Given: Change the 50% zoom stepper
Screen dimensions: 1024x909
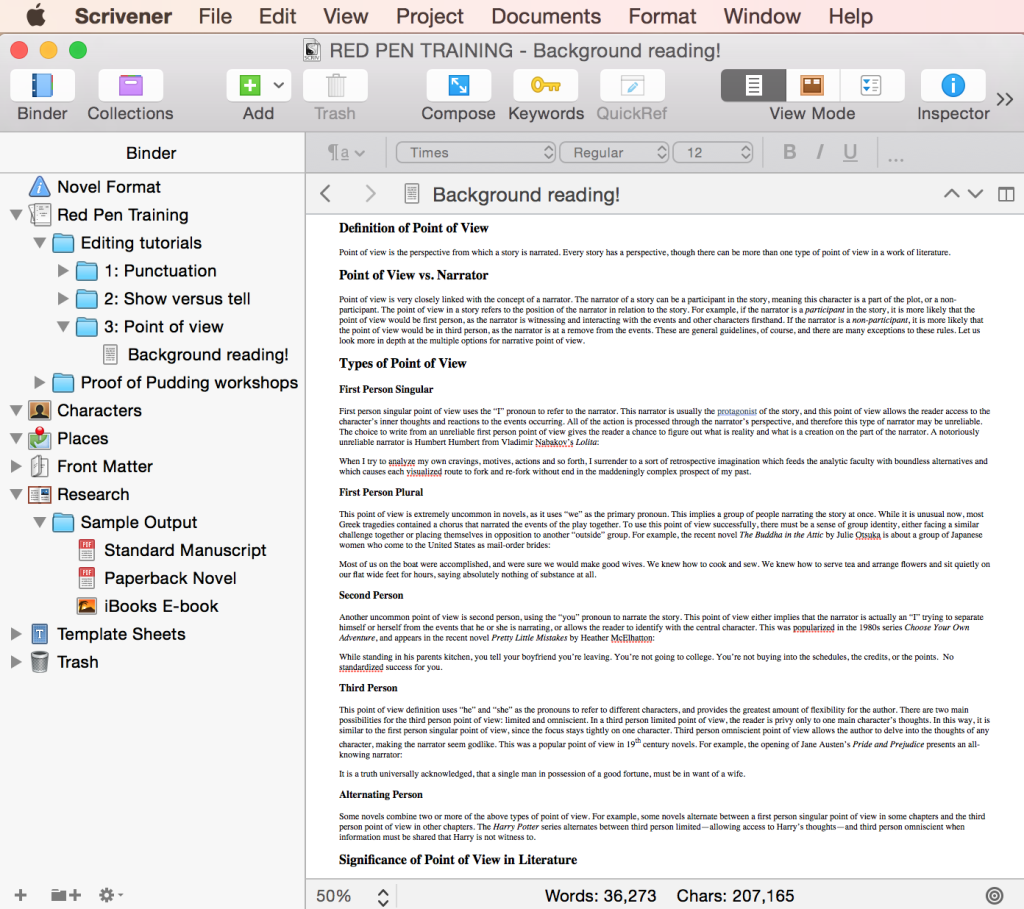Looking at the screenshot, I should pos(382,896).
